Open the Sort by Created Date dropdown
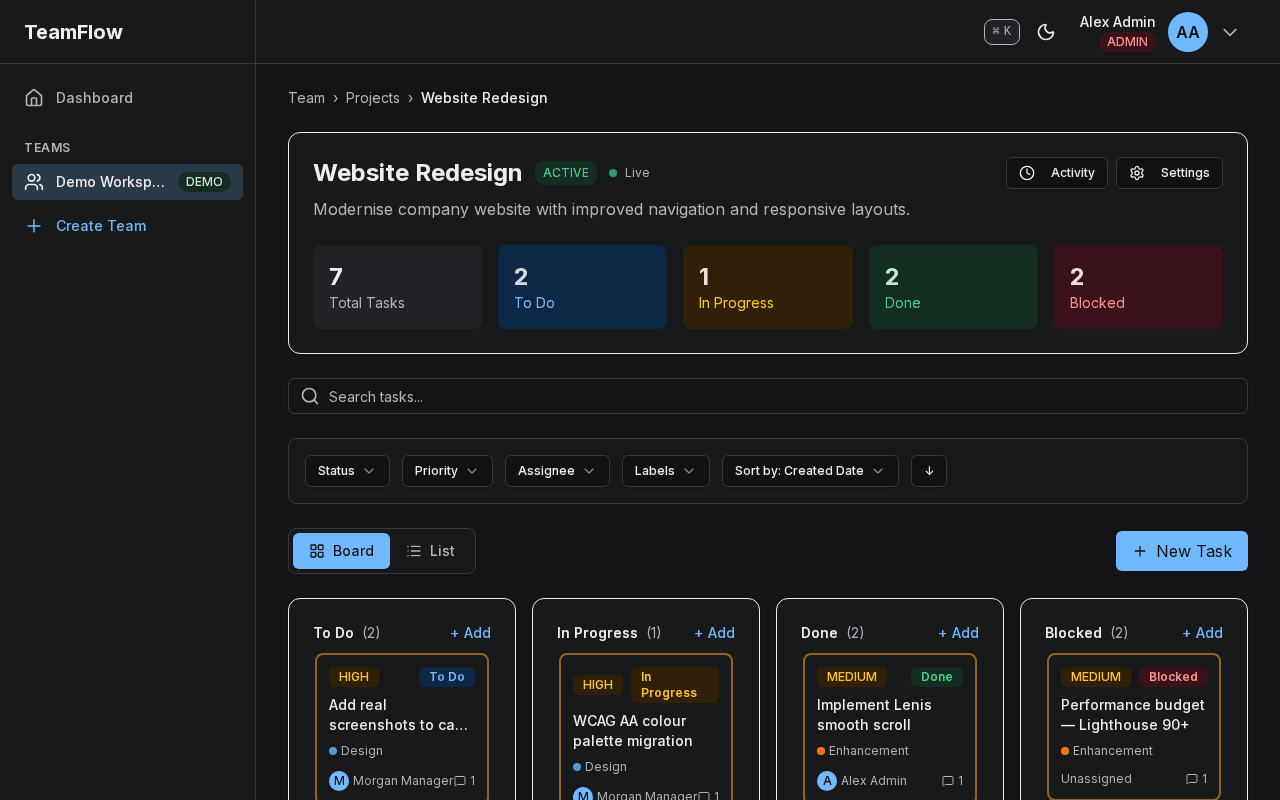The width and height of the screenshot is (1280, 800). [810, 471]
